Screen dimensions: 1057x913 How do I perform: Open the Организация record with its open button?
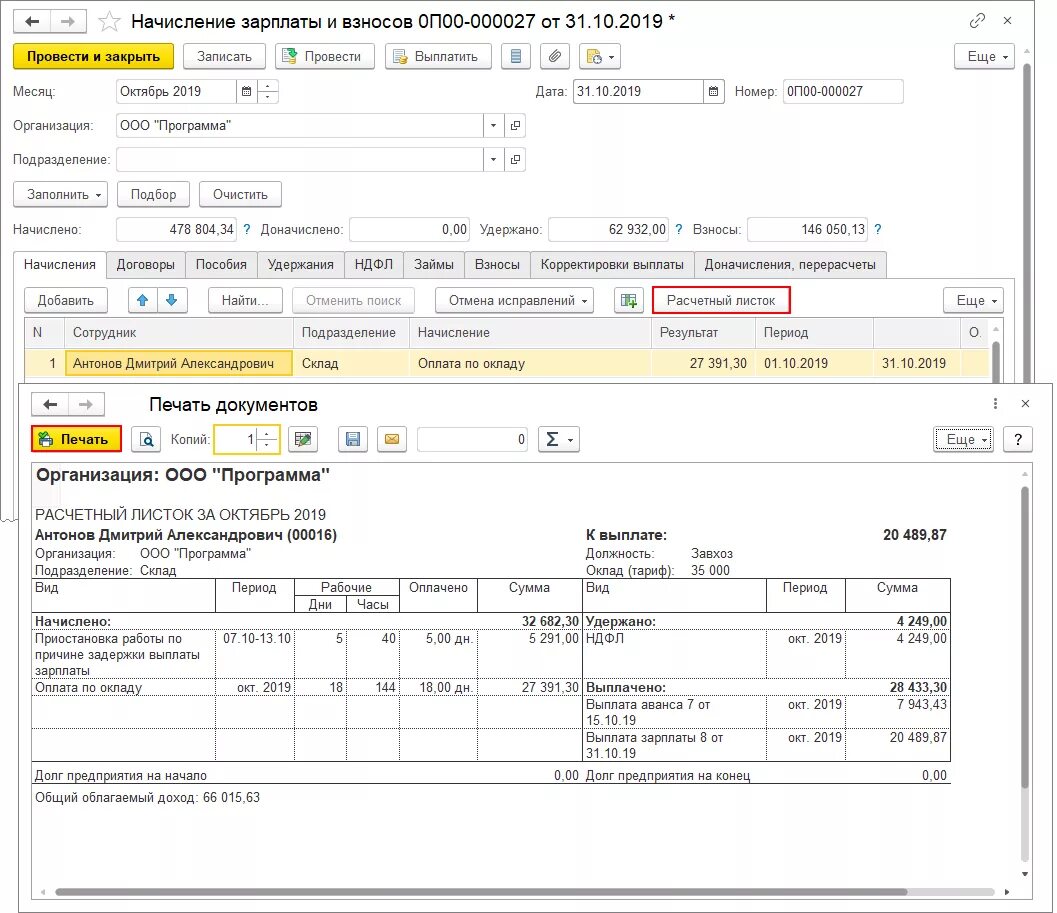(x=515, y=125)
